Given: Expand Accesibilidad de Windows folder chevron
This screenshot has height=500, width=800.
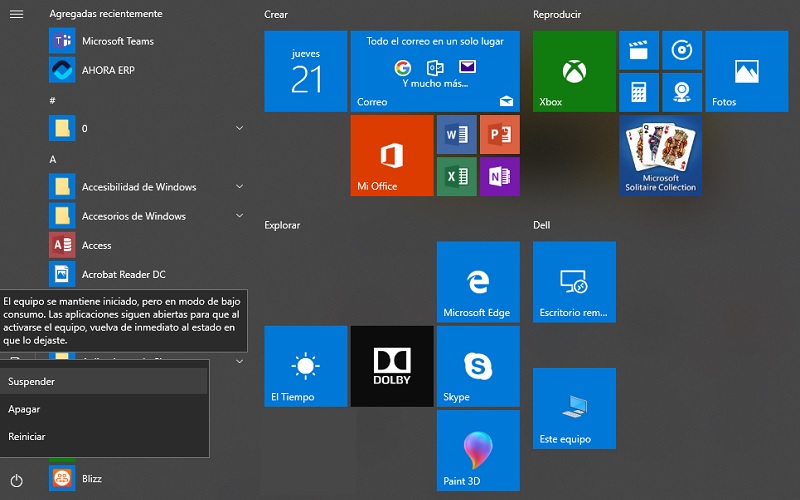Looking at the screenshot, I should (x=239, y=187).
